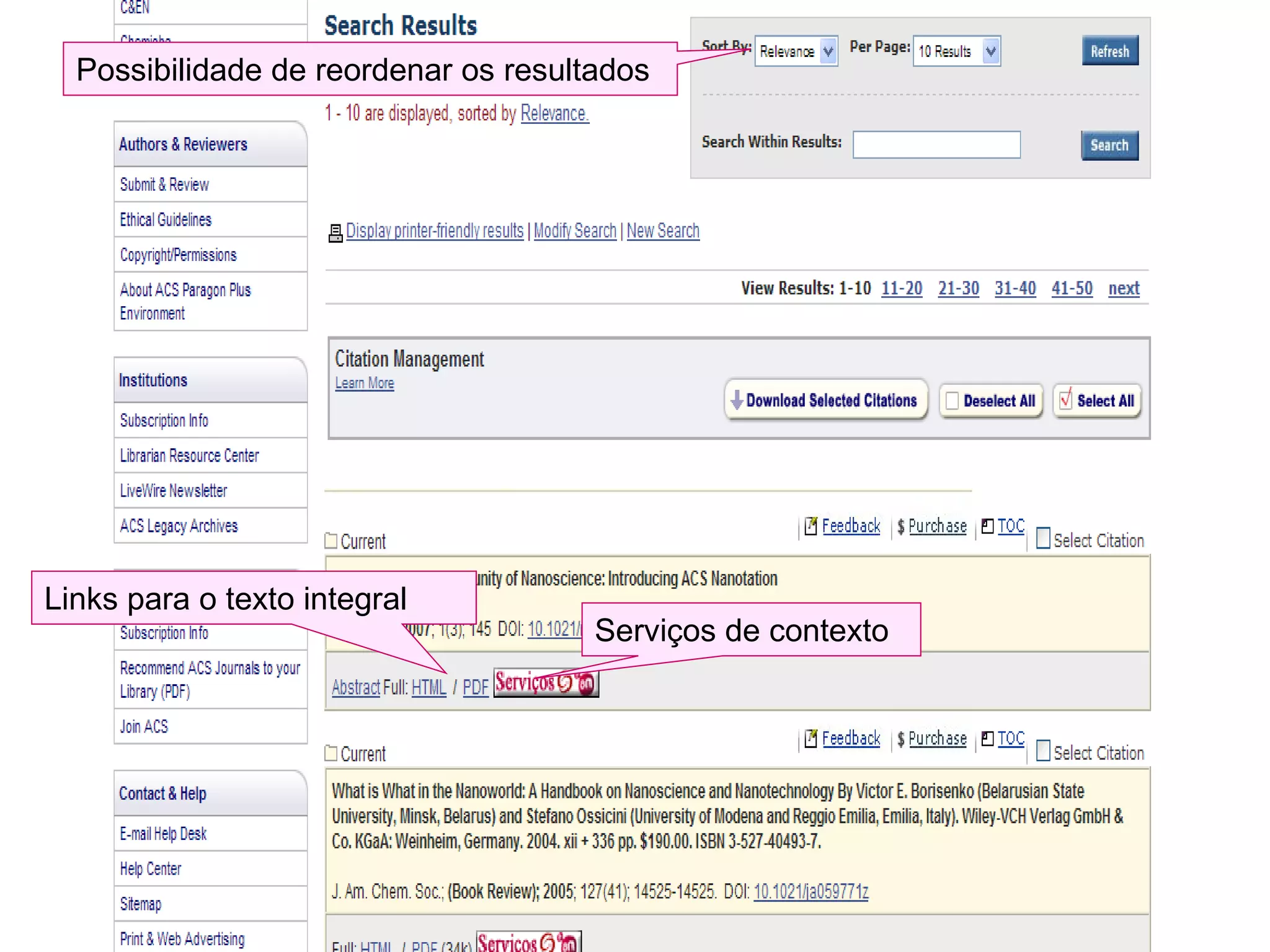This screenshot has height=952, width=1270.
Task: Go to results page 41-50
Action: pos(1072,288)
